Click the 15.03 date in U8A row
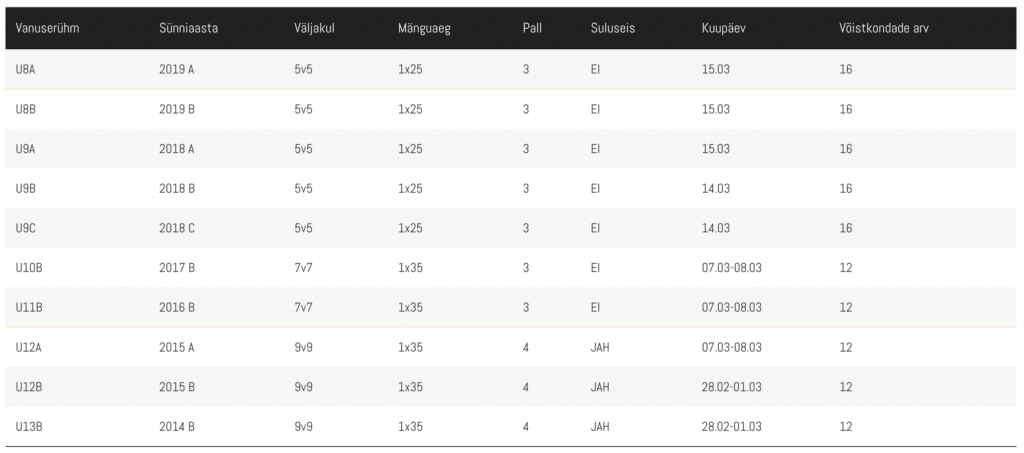This screenshot has height=453, width=1024. (715, 69)
